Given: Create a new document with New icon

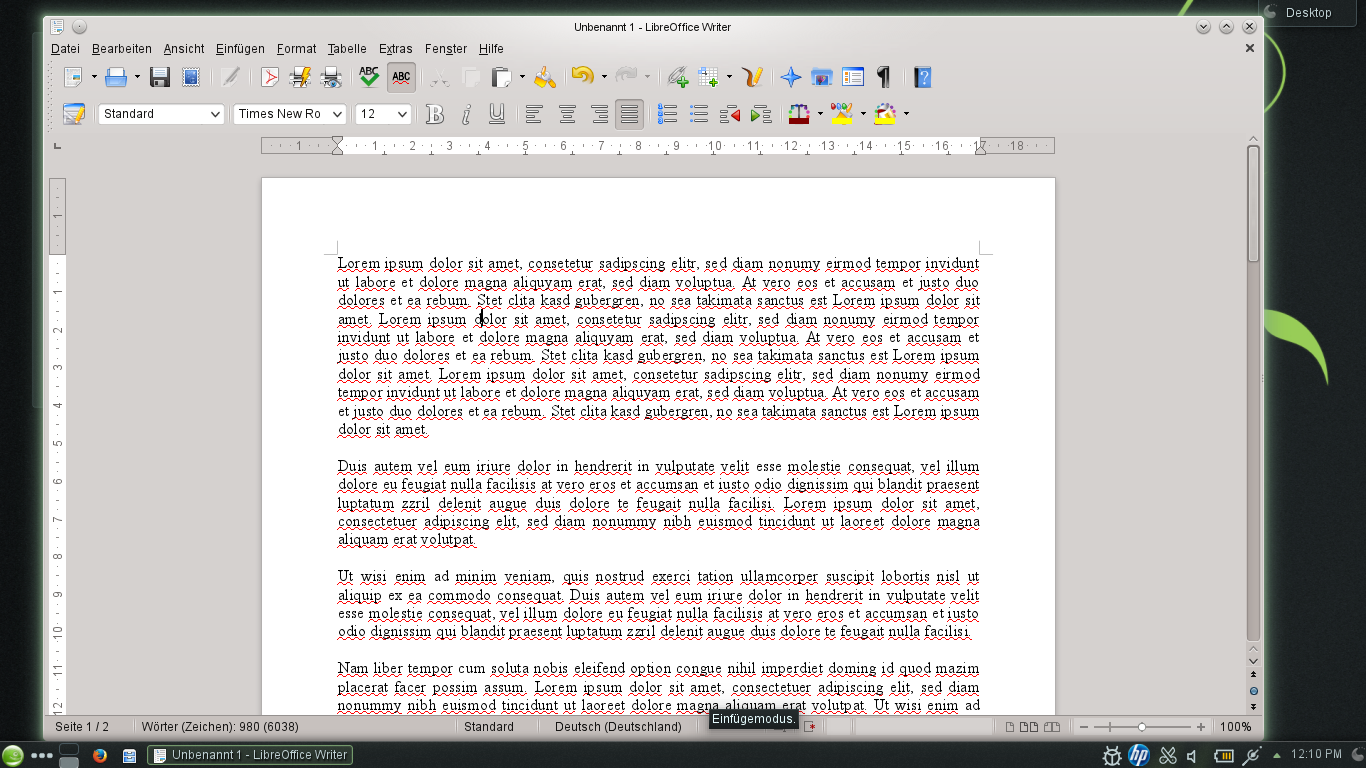Looking at the screenshot, I should (x=73, y=77).
